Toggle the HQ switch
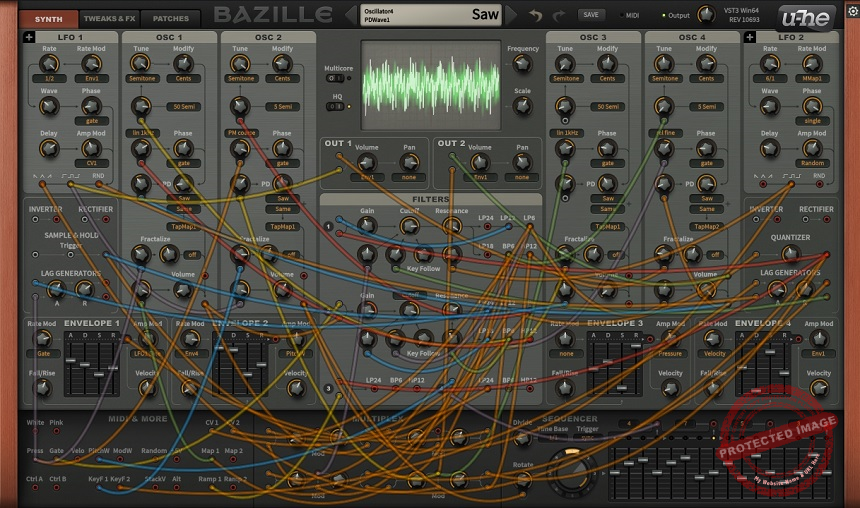The height and width of the screenshot is (508, 860). (x=335, y=106)
